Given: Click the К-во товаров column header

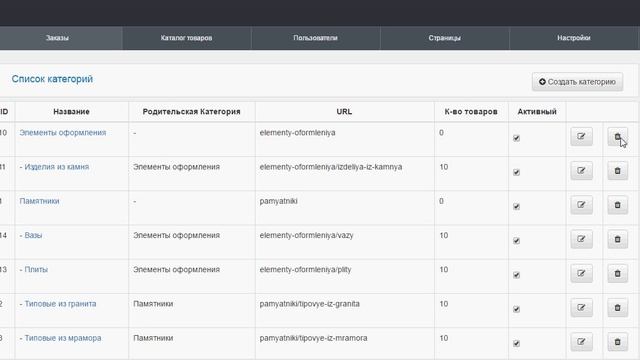Looking at the screenshot, I should 471,111.
